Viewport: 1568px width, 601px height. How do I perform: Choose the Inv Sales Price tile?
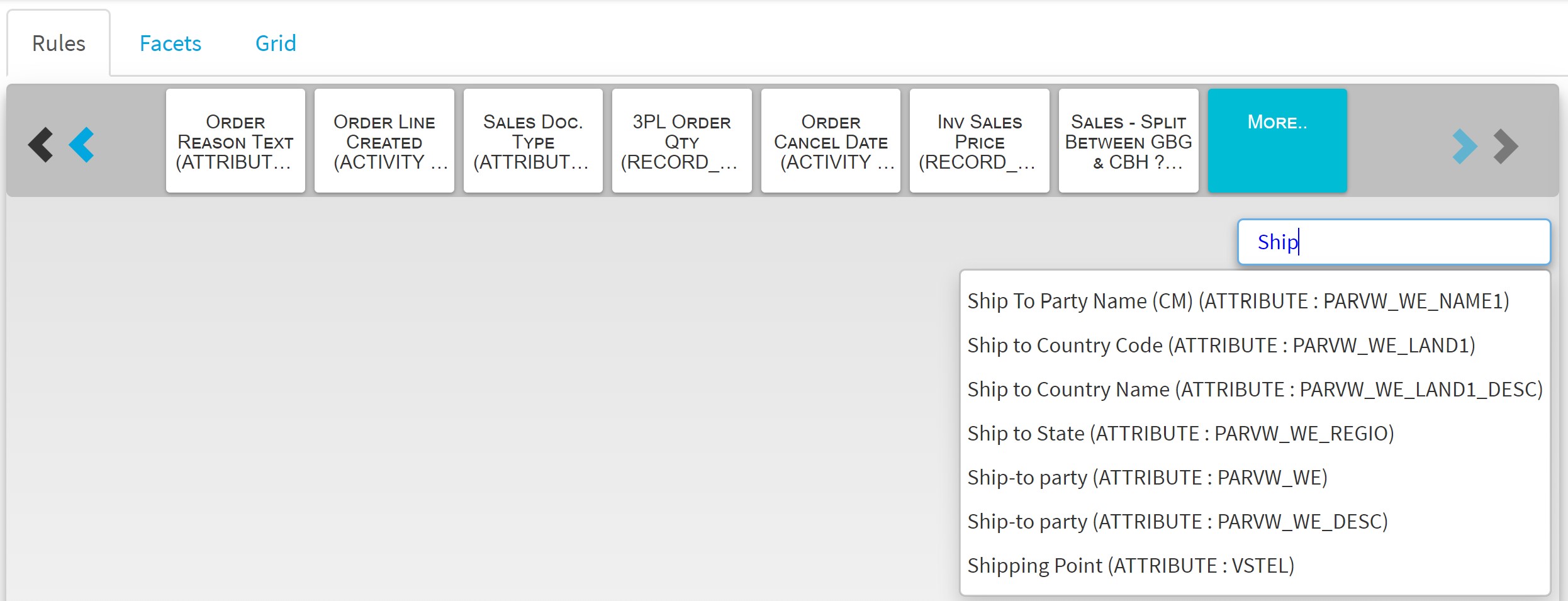[980, 140]
